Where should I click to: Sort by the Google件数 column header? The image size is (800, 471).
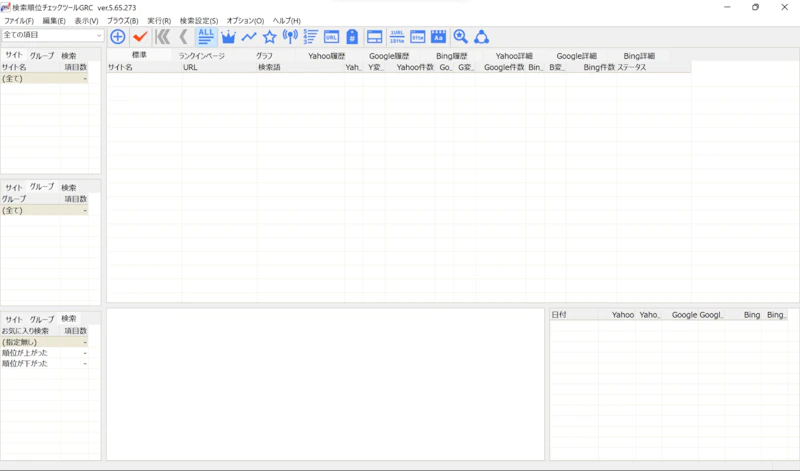coord(501,67)
